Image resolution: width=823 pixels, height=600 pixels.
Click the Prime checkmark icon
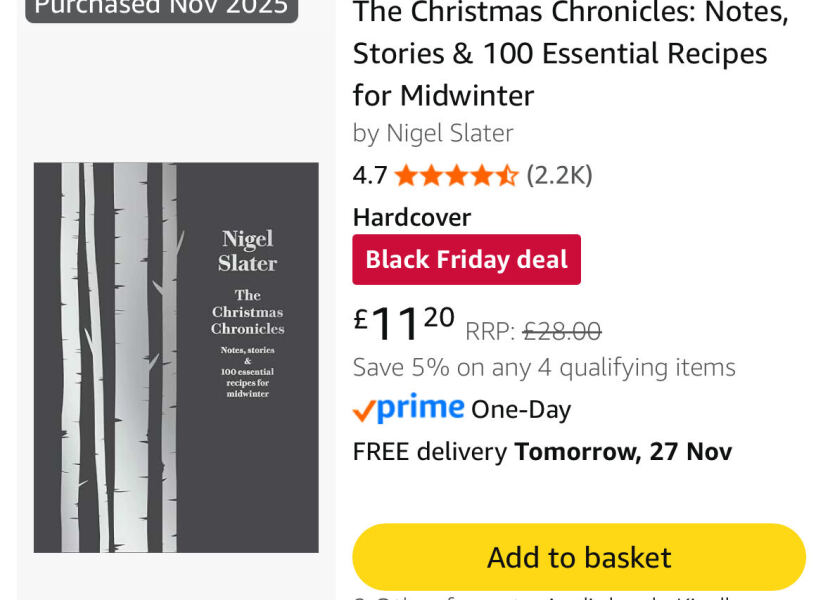364,409
